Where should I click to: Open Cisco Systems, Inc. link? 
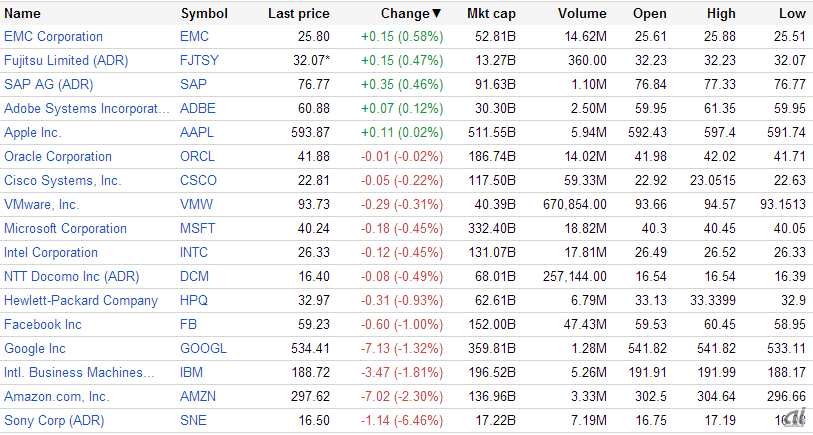(x=62, y=180)
